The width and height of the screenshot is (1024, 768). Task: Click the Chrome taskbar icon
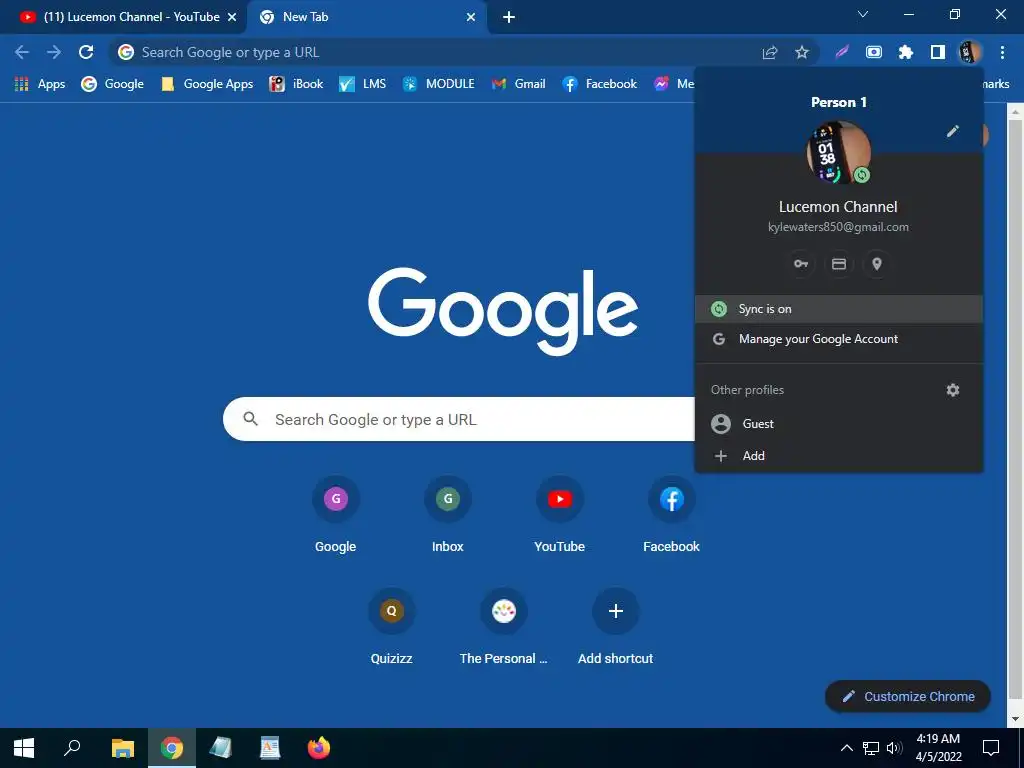tap(172, 748)
